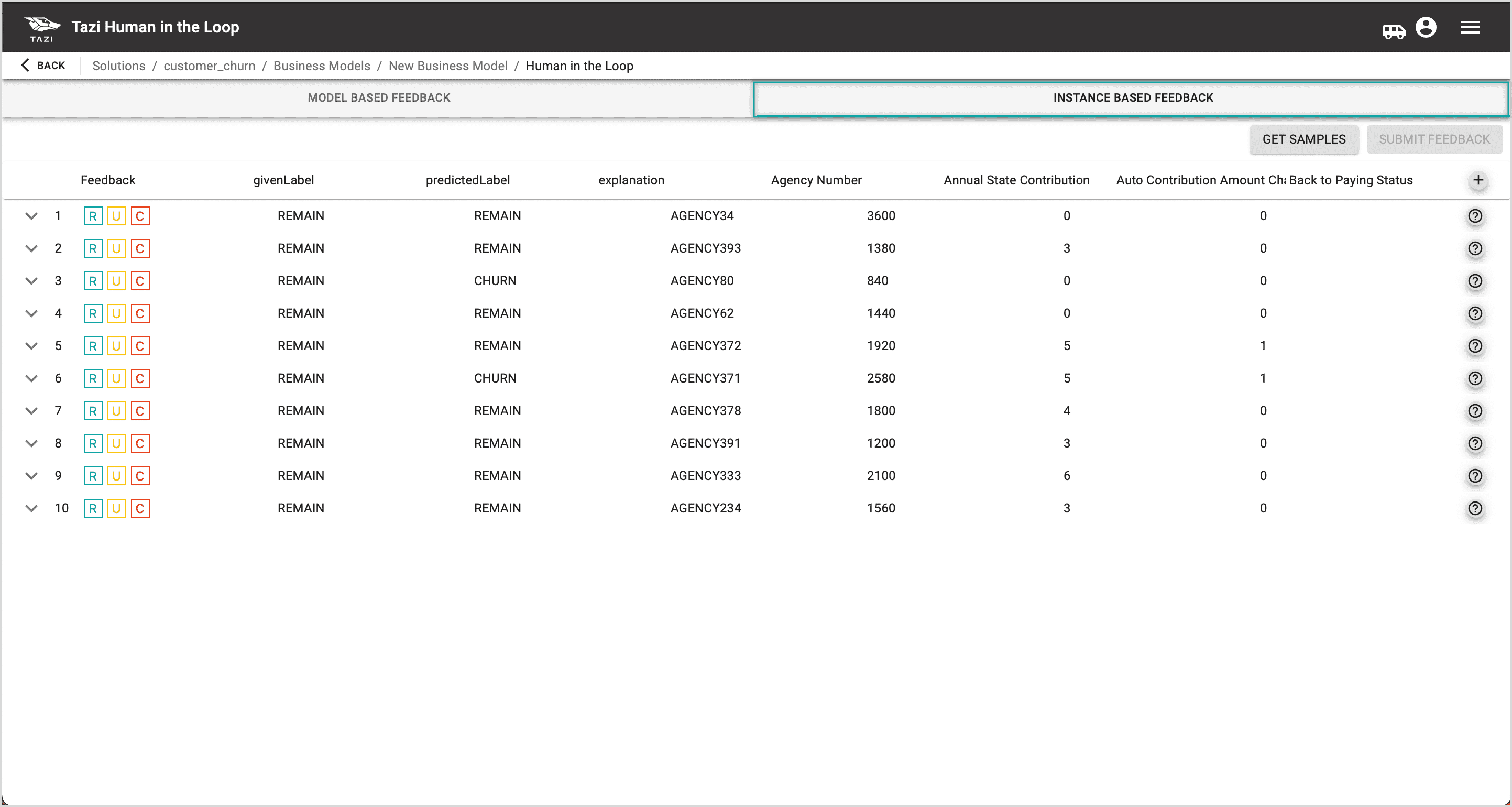Open Business Models breadcrumb link
This screenshot has width=1512, height=807.
coord(322,66)
